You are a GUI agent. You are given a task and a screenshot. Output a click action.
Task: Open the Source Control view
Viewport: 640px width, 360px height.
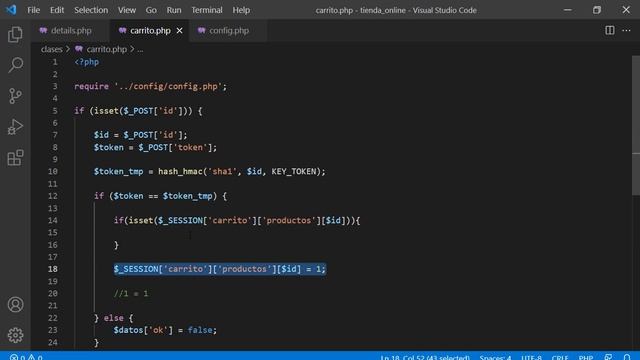(15, 96)
